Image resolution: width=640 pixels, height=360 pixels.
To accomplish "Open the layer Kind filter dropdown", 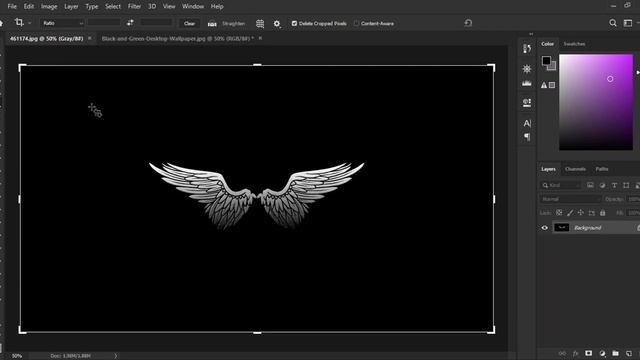I will 560,185.
